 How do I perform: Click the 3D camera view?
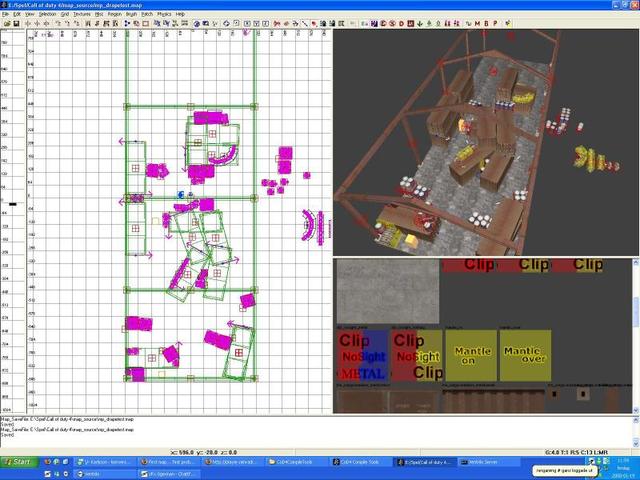[x=486, y=142]
